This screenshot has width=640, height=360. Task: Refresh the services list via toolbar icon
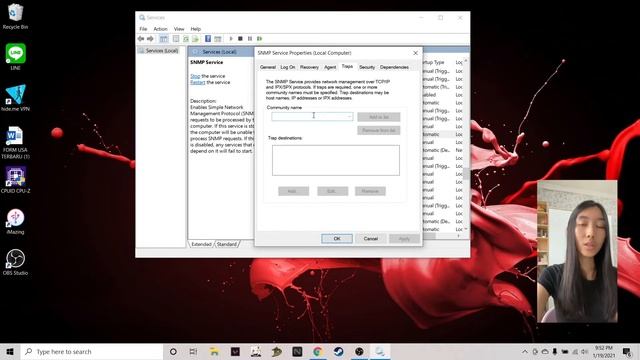point(186,38)
